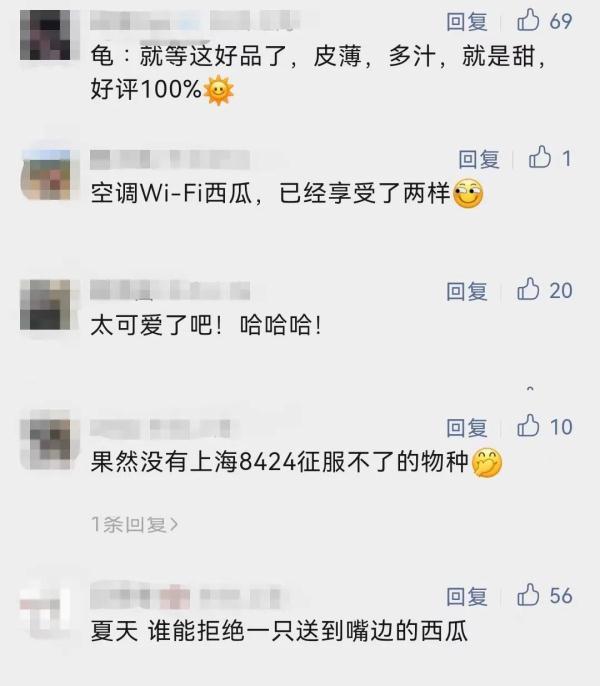This screenshot has width=600, height=686.
Task: Tap the sun emoji after 好评100%
Action: [x=218, y=91]
